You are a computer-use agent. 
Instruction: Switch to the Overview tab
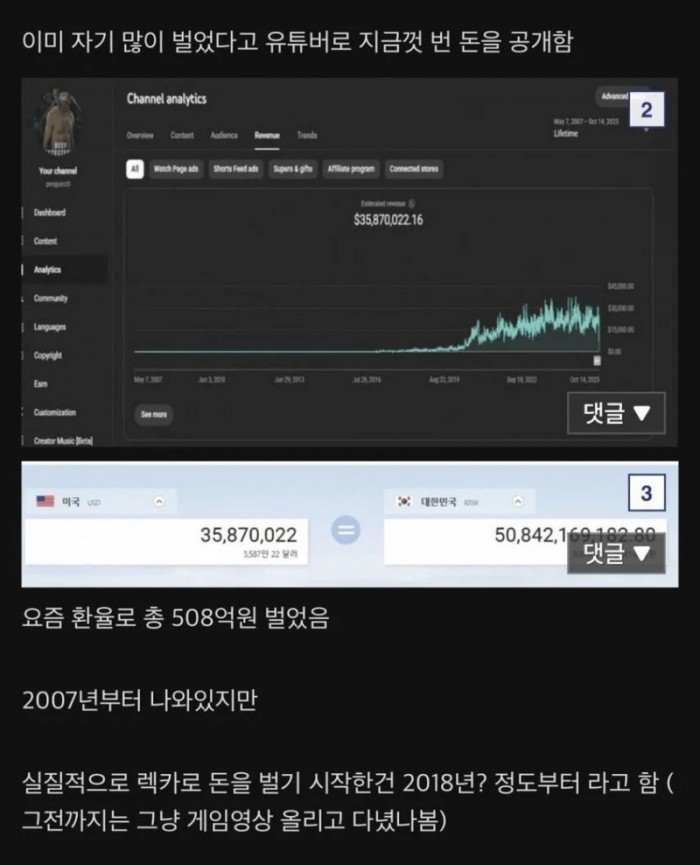pos(140,135)
